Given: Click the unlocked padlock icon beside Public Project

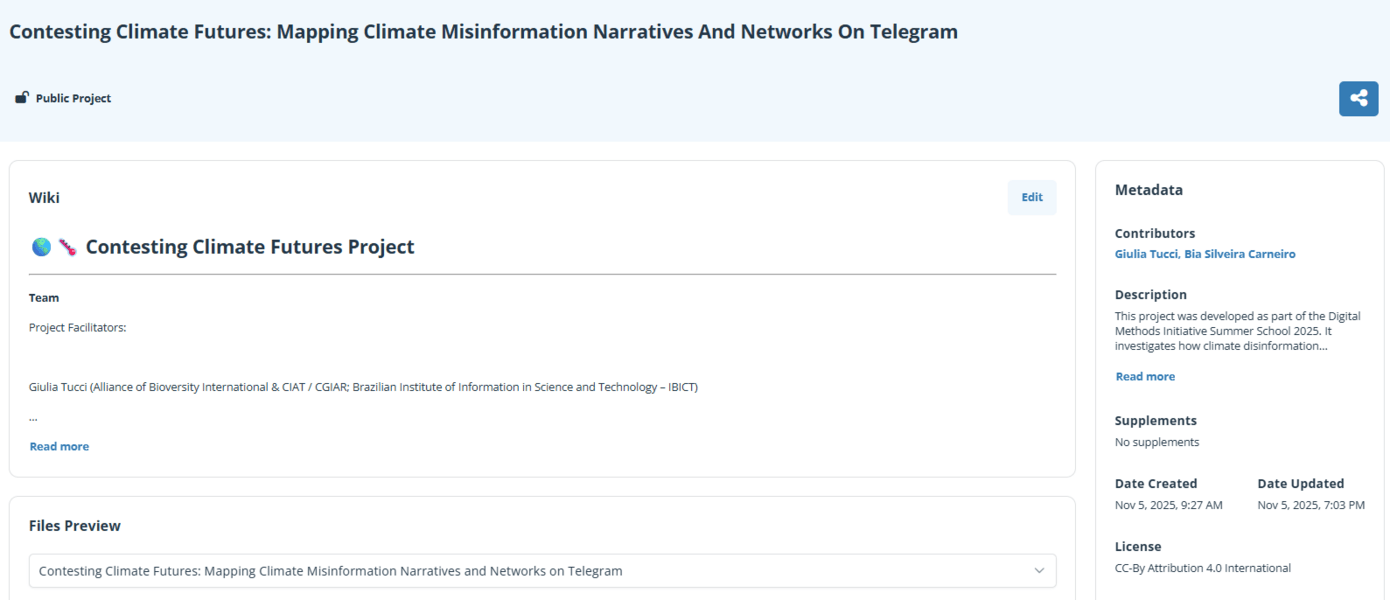Looking at the screenshot, I should click(22, 97).
